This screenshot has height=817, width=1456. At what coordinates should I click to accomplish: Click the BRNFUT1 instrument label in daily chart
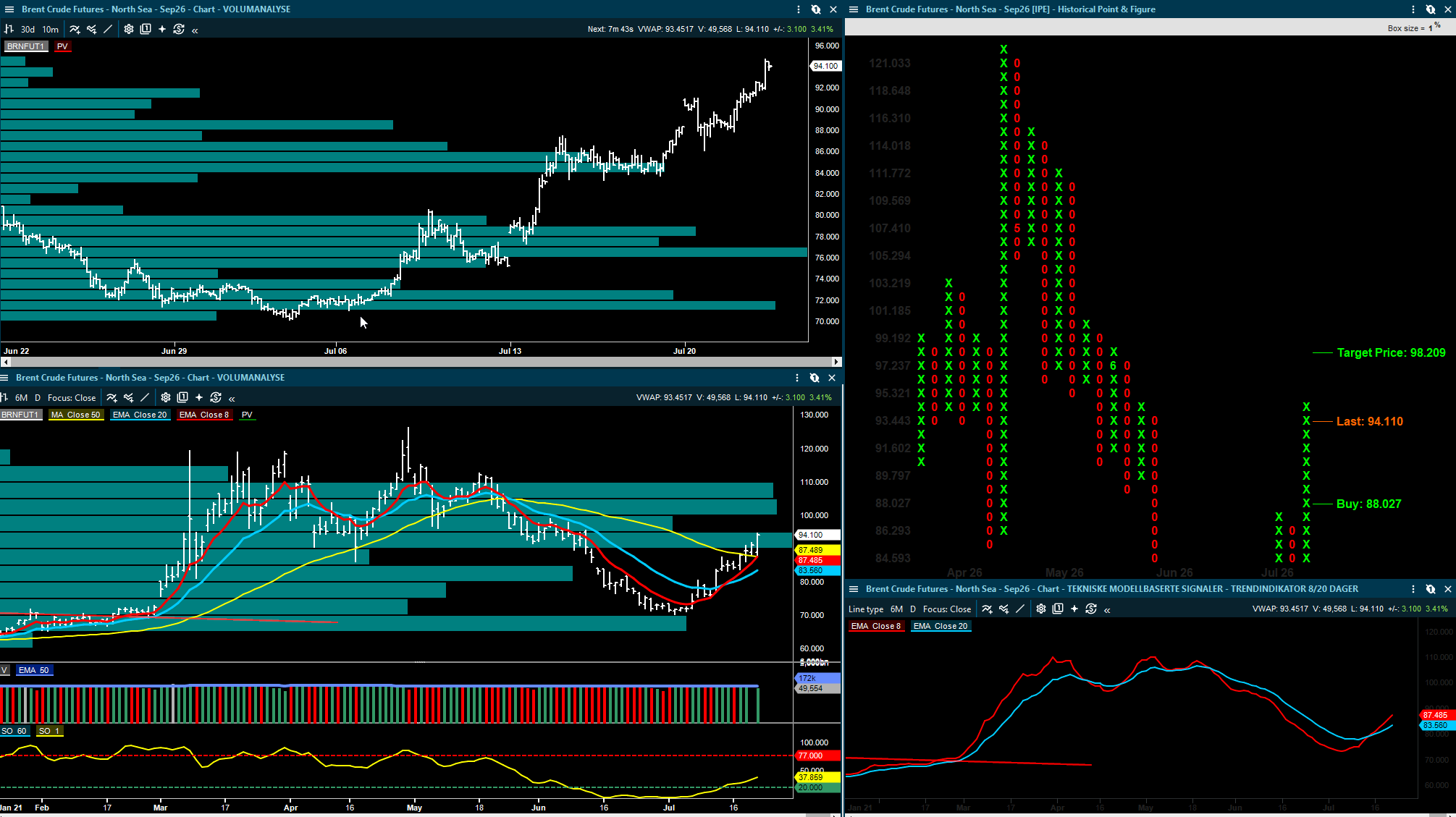(x=20, y=415)
